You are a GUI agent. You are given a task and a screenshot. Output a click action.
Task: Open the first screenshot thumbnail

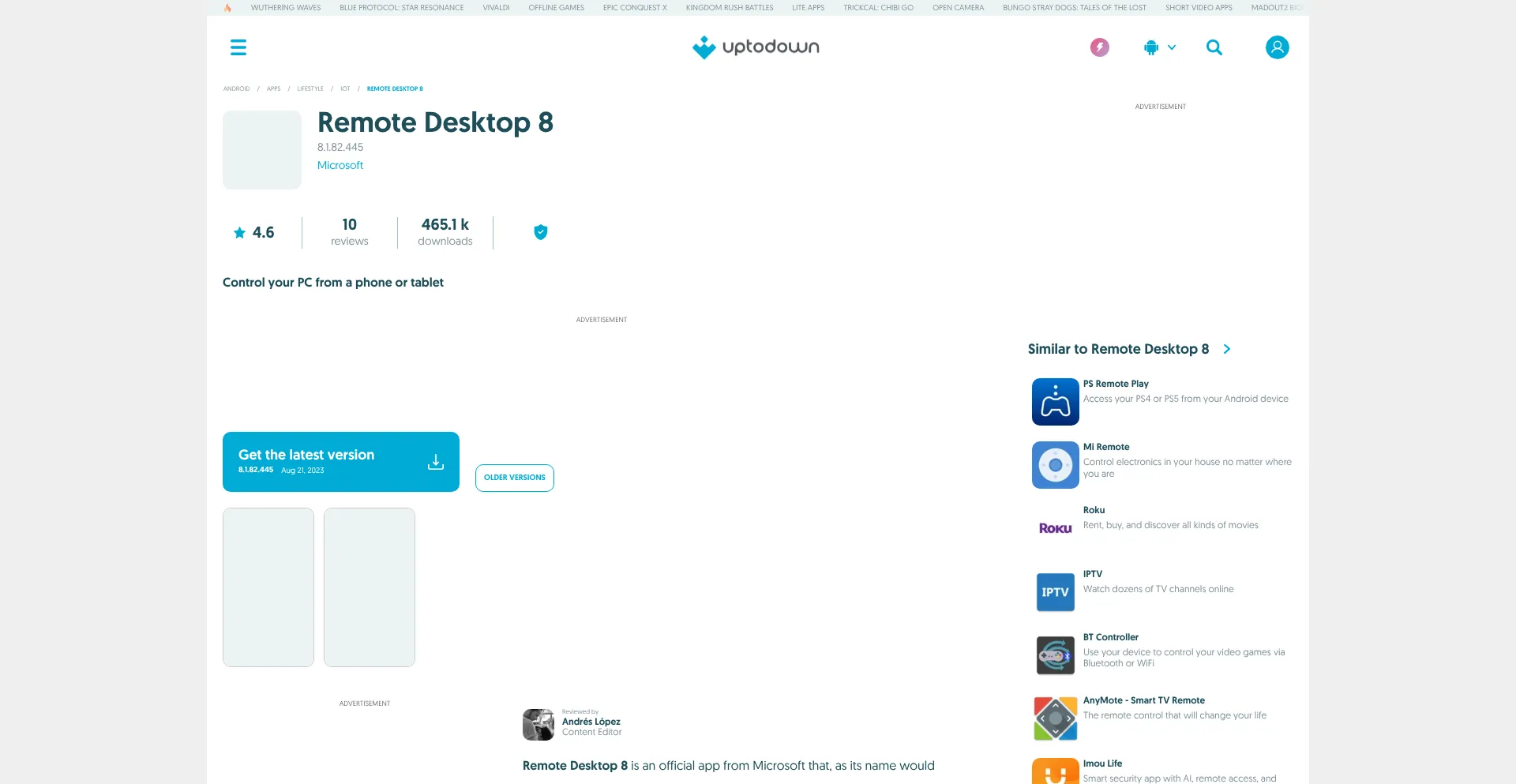[268, 587]
